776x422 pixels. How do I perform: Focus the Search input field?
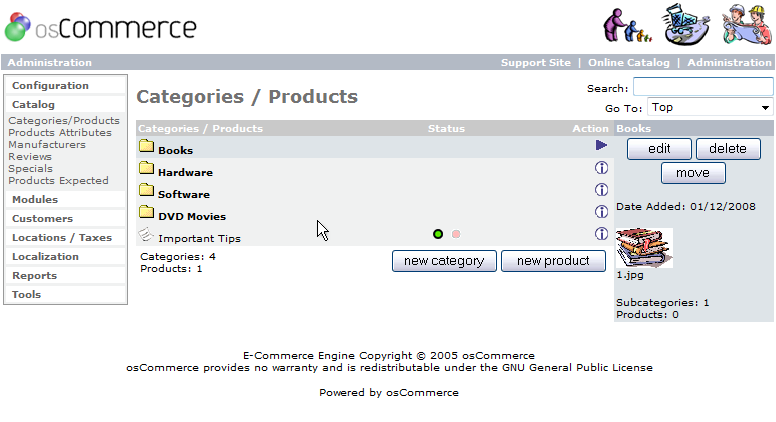703,87
